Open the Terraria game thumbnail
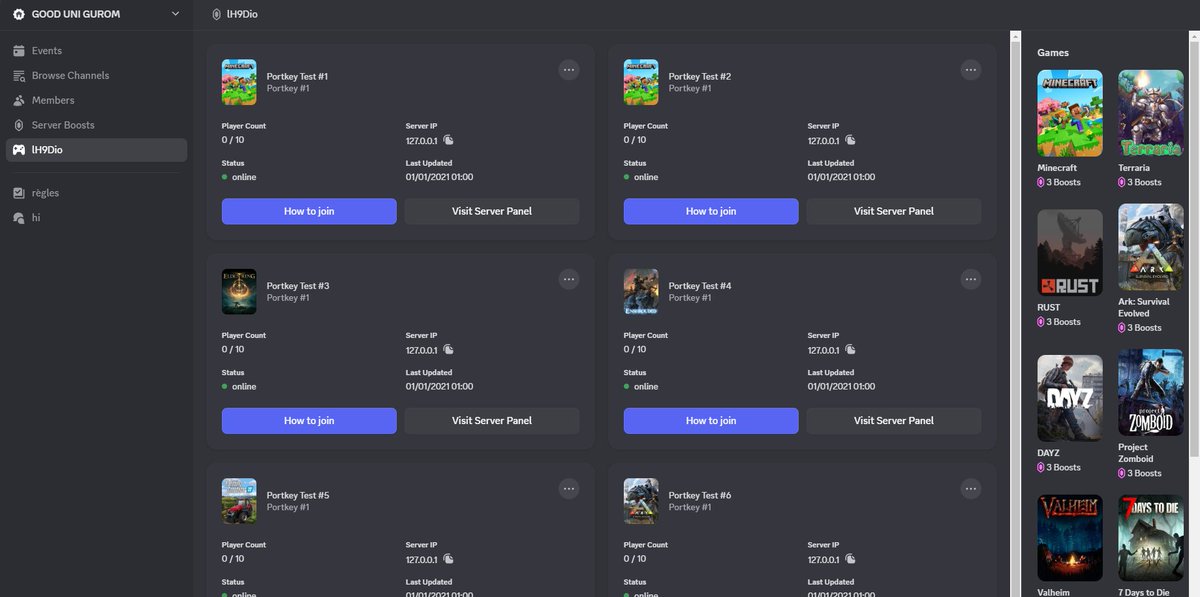The image size is (1200, 597). pos(1150,113)
